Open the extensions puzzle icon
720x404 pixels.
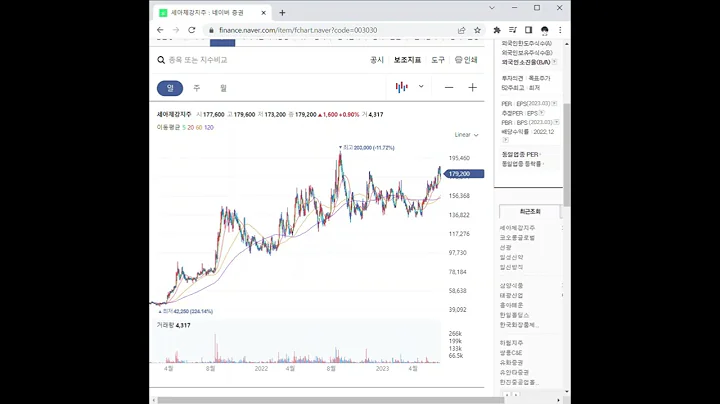tap(497, 30)
